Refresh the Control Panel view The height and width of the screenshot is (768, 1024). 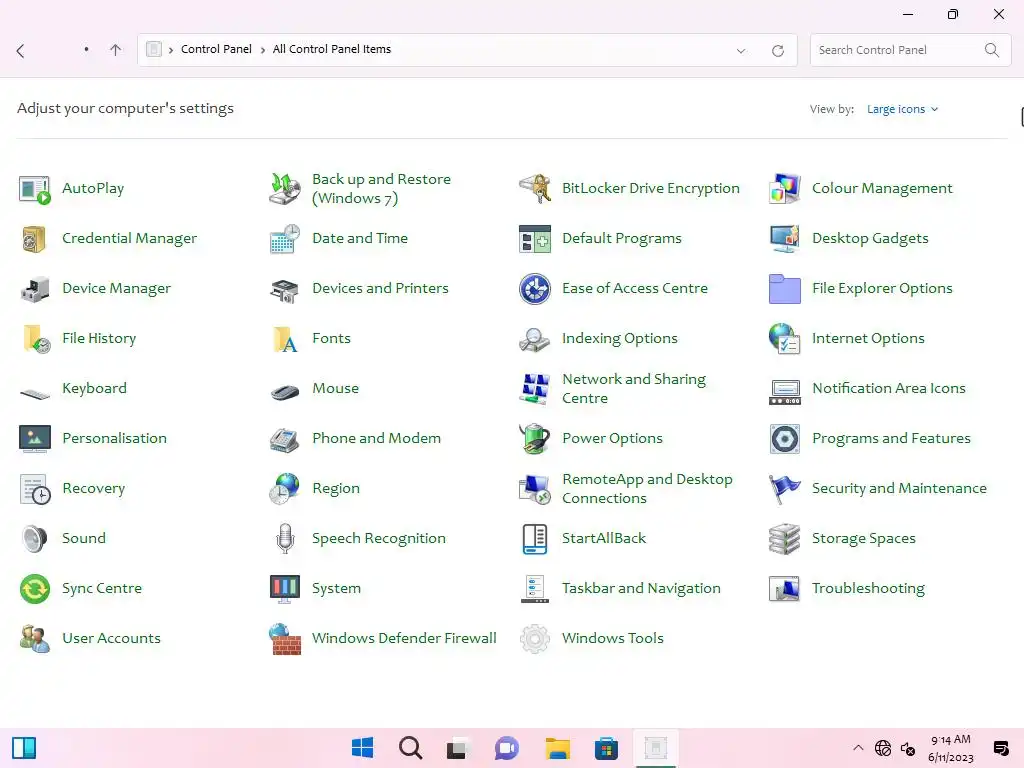778,50
